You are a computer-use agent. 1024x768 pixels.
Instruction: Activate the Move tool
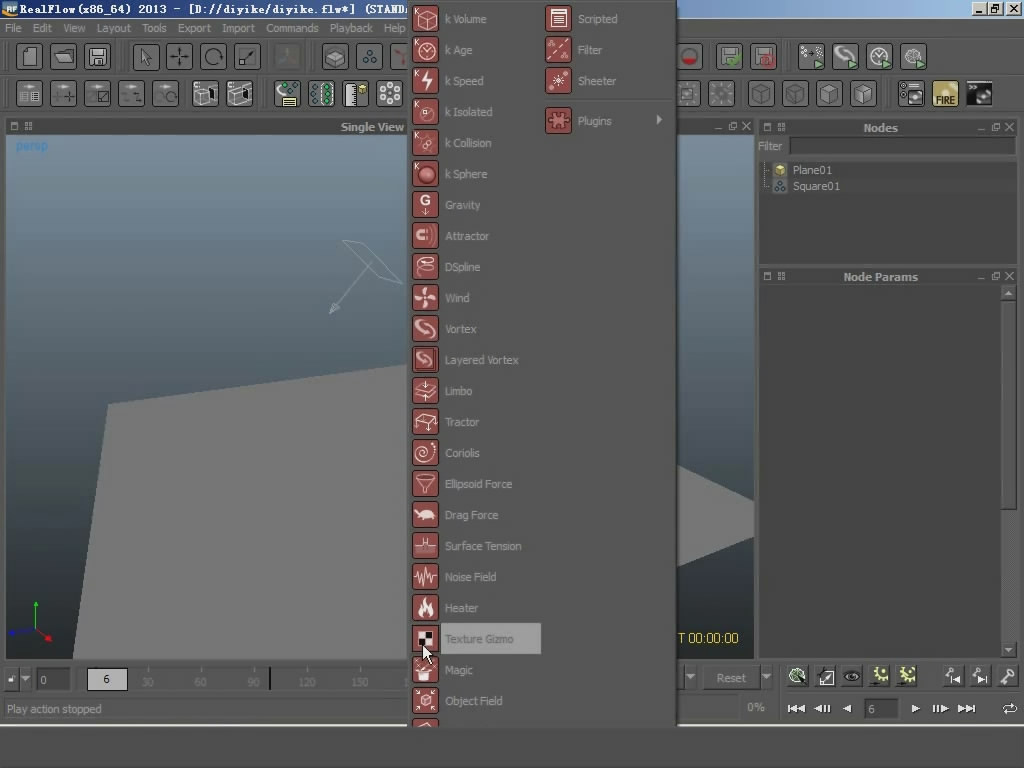click(179, 57)
